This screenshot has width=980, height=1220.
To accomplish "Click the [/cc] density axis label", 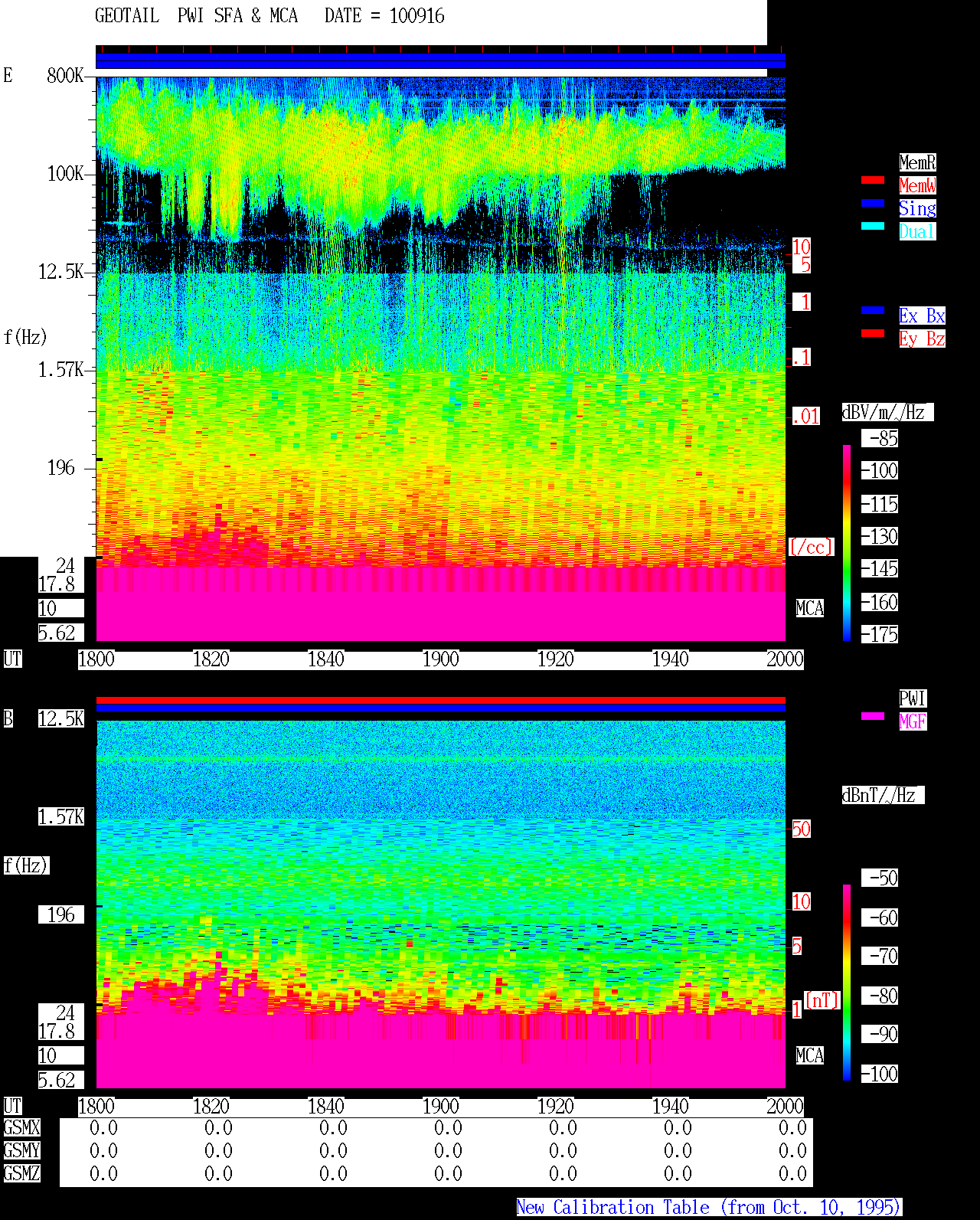I will coord(812,548).
